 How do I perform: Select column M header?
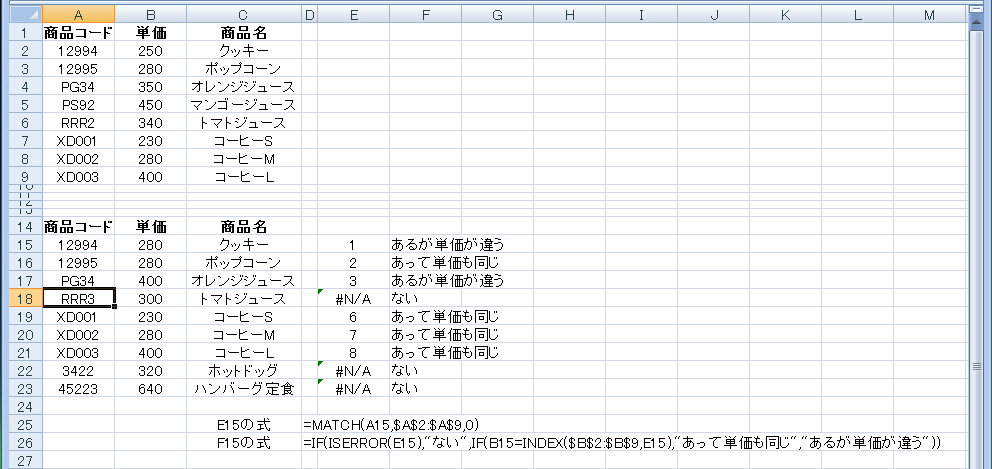click(x=930, y=14)
